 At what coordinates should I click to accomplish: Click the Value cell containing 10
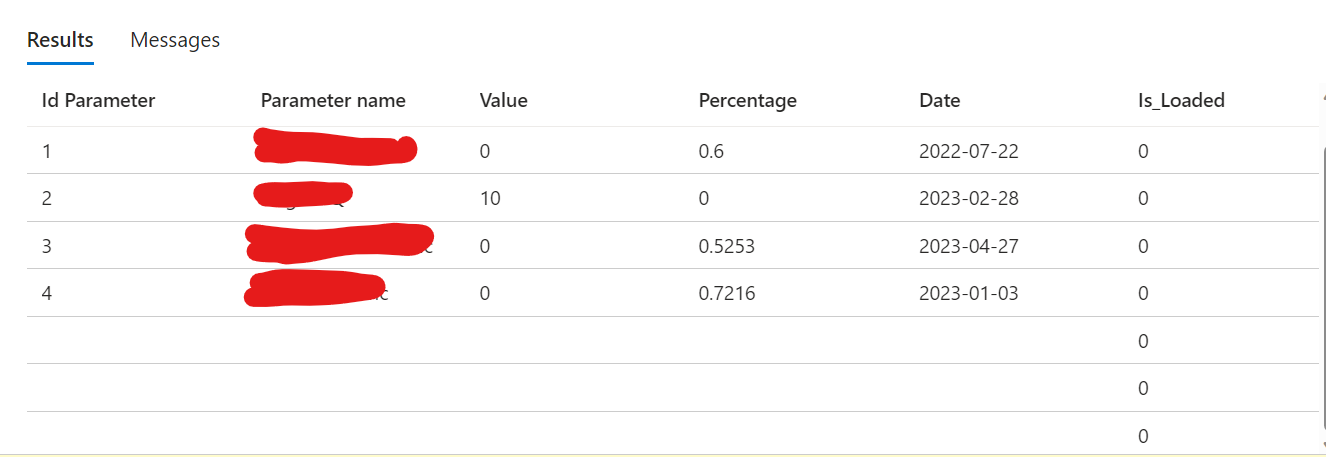(x=490, y=198)
